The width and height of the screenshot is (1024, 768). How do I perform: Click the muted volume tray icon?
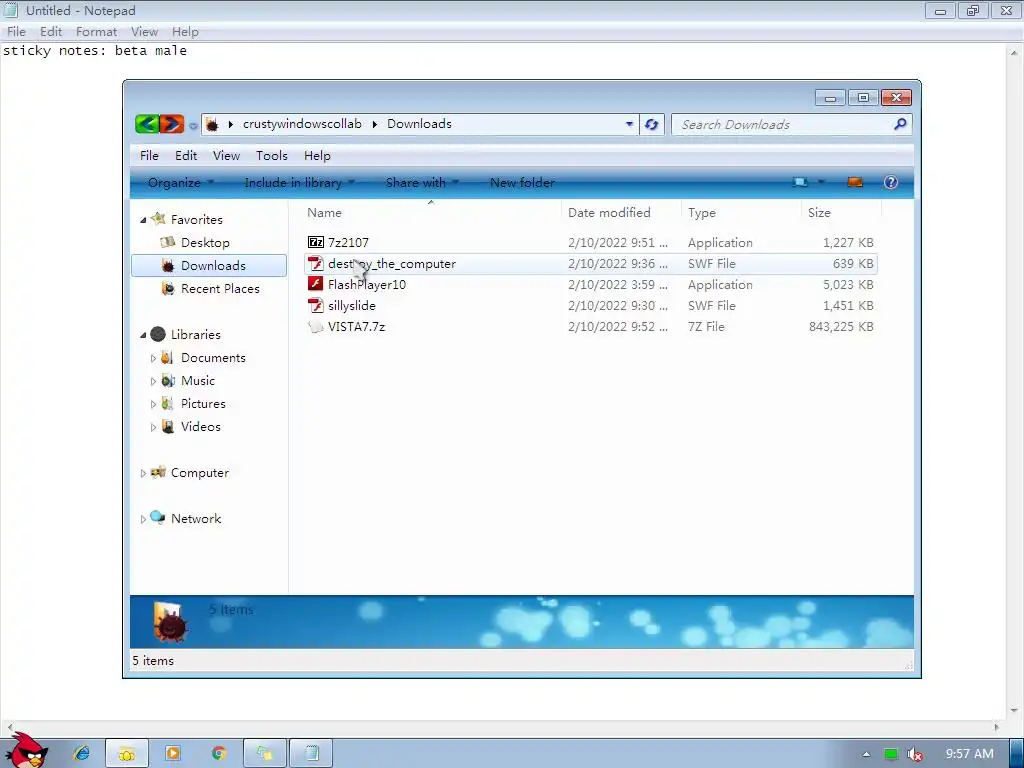tap(914, 754)
